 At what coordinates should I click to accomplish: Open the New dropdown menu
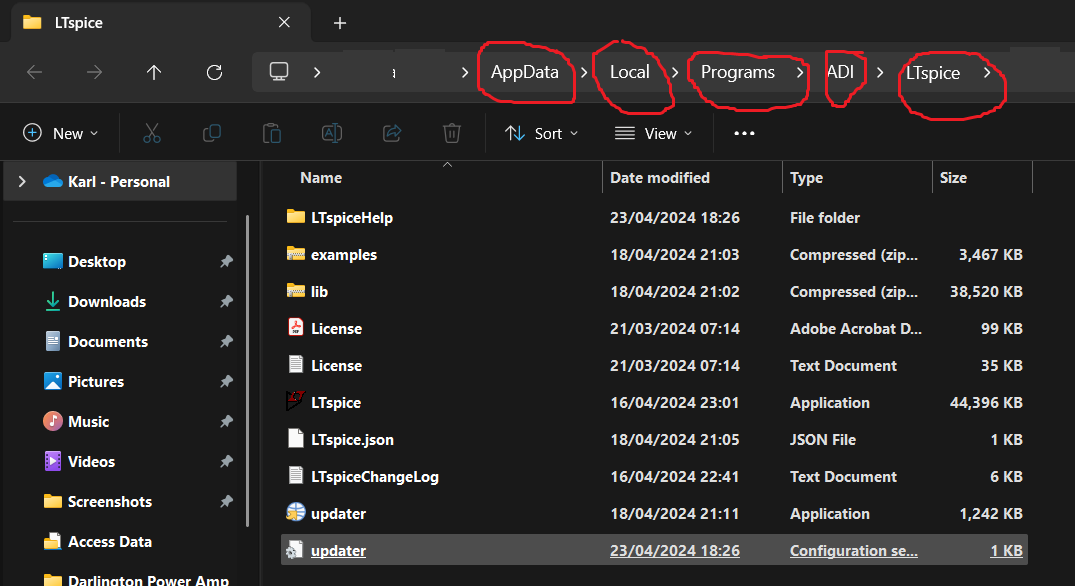[60, 133]
